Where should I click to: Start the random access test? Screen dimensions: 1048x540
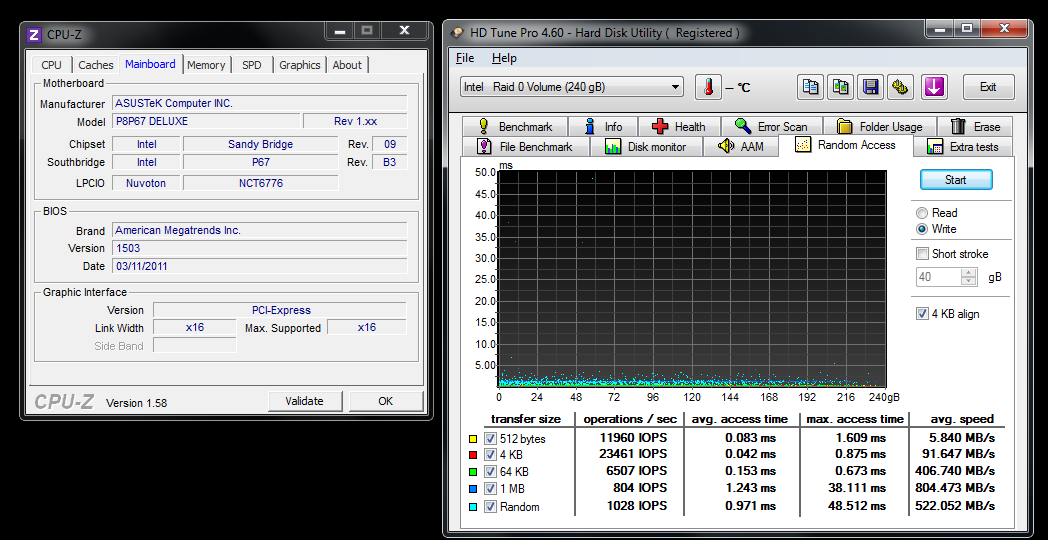[956, 180]
